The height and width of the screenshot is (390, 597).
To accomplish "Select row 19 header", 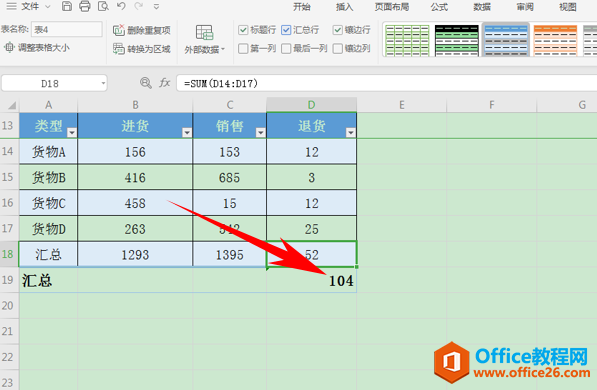I will pos(8,280).
